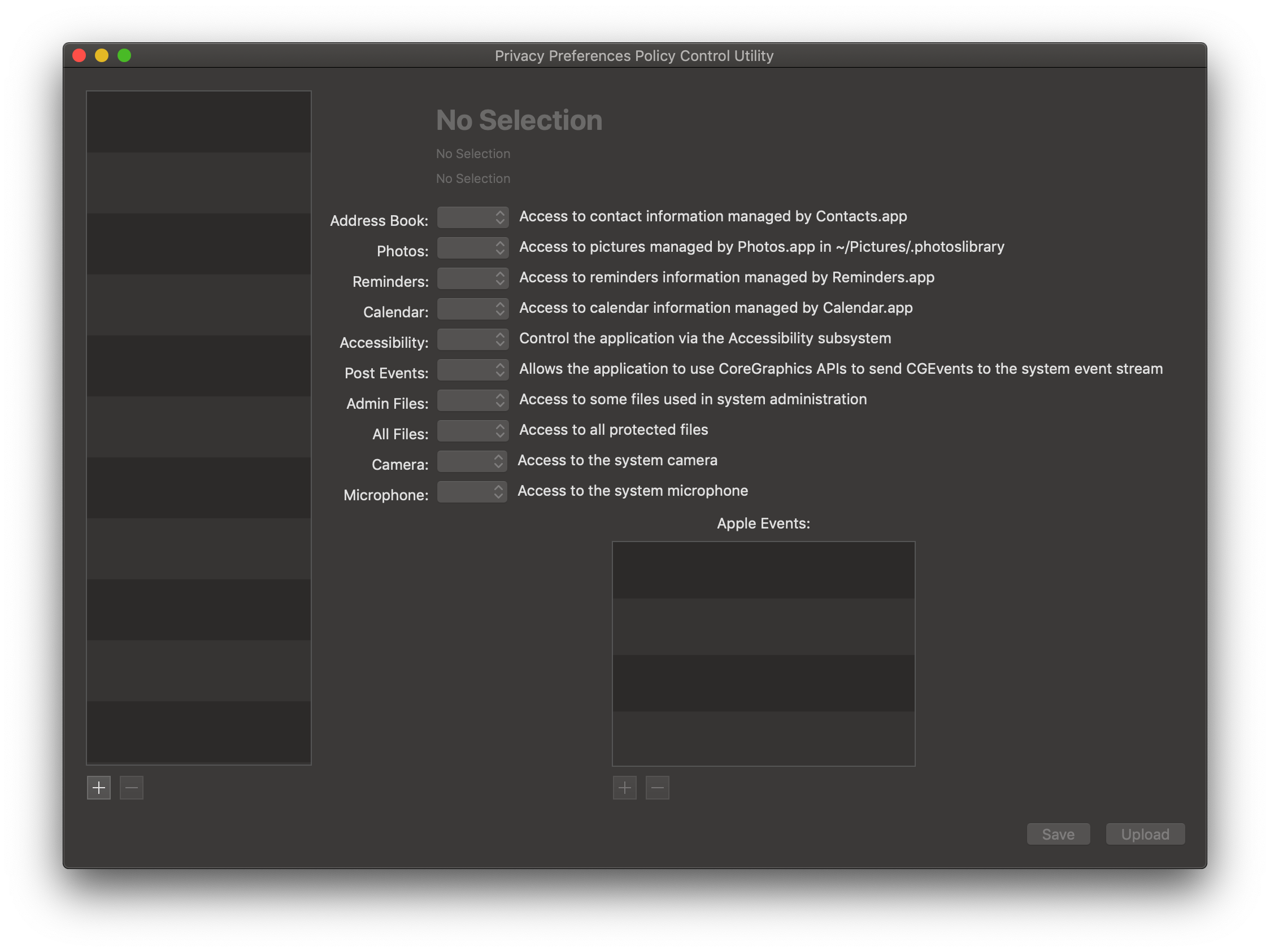This screenshot has height=952, width=1270.
Task: Click the Save button
Action: 1058,834
